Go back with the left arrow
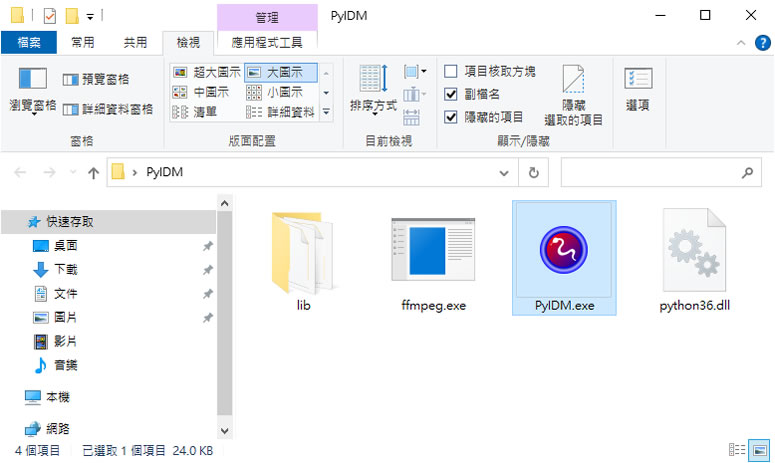 point(20,172)
